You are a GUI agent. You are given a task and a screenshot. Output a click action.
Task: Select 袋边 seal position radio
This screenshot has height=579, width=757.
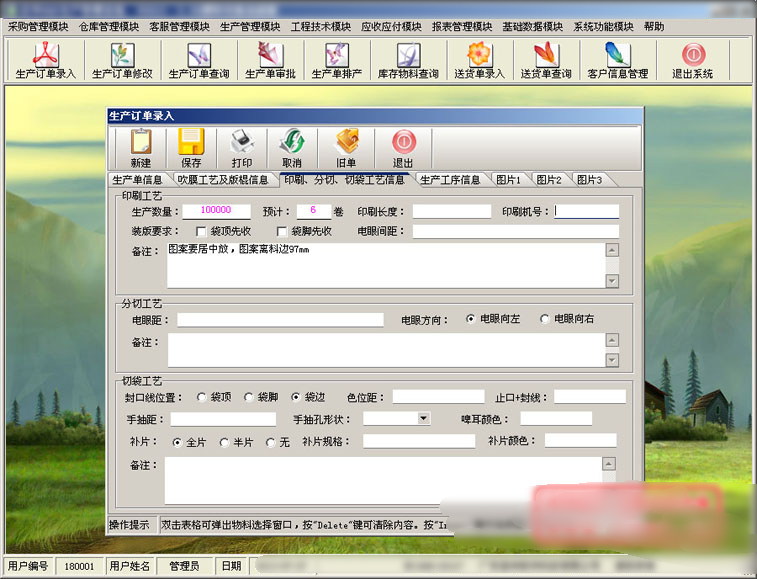click(295, 397)
